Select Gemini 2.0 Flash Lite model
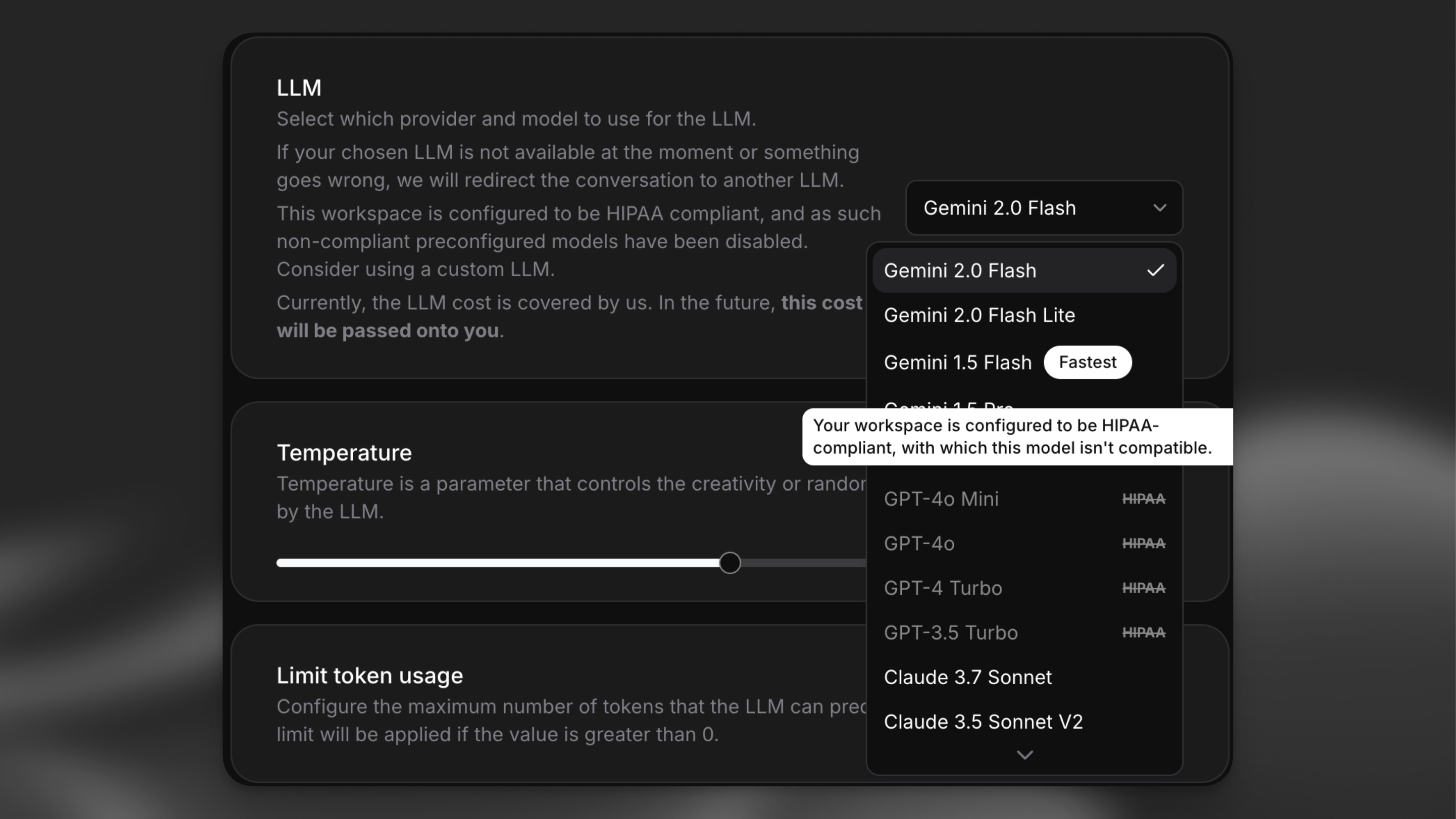1456x819 pixels. (x=979, y=315)
